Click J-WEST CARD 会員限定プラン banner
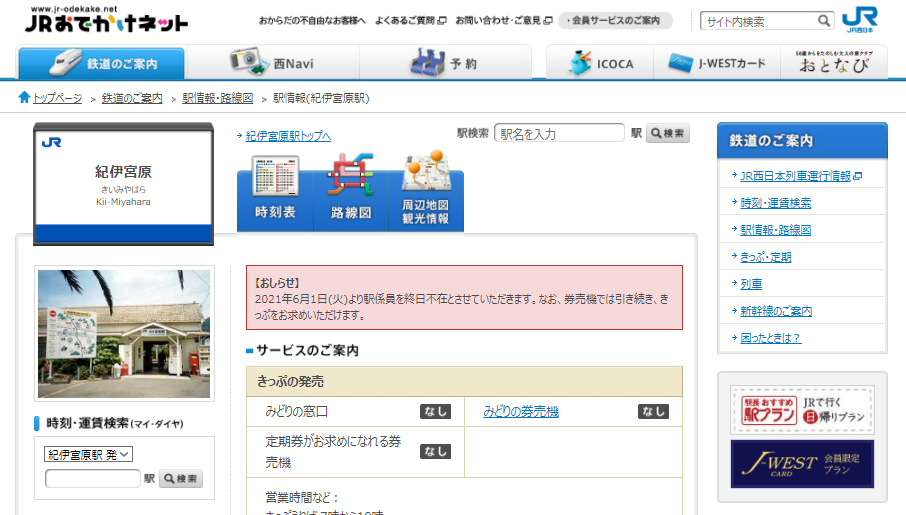Image resolution: width=906 pixels, height=515 pixels. (x=802, y=464)
